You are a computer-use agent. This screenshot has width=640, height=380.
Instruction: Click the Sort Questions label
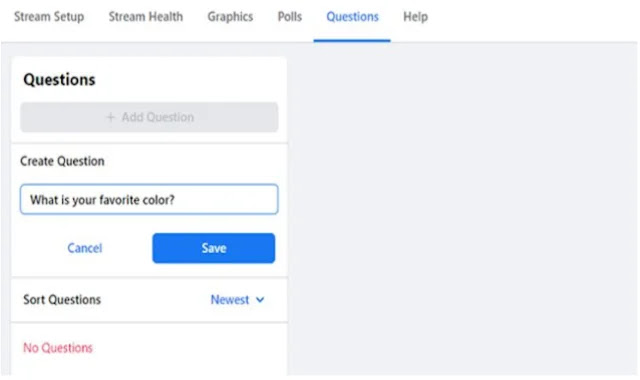pos(62,300)
